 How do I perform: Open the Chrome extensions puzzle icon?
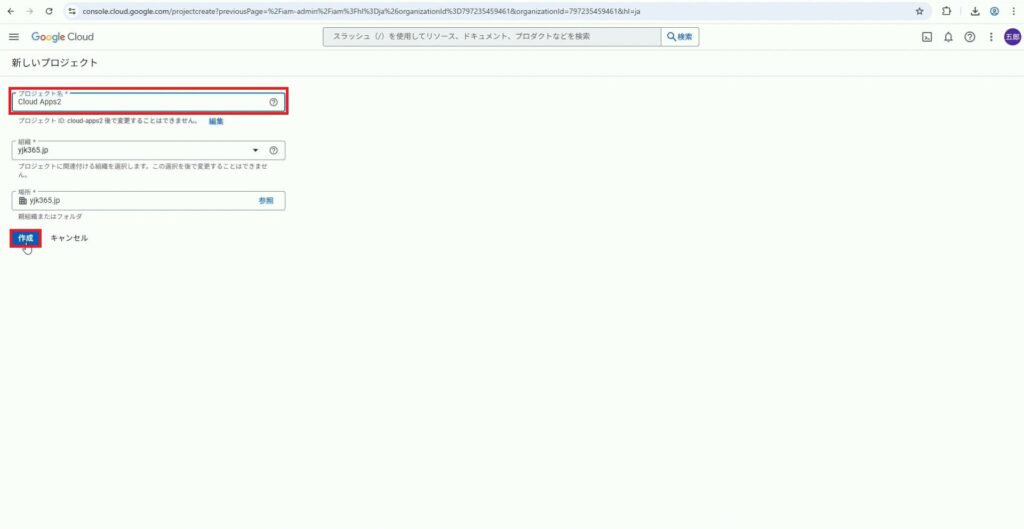[x=945, y=11]
